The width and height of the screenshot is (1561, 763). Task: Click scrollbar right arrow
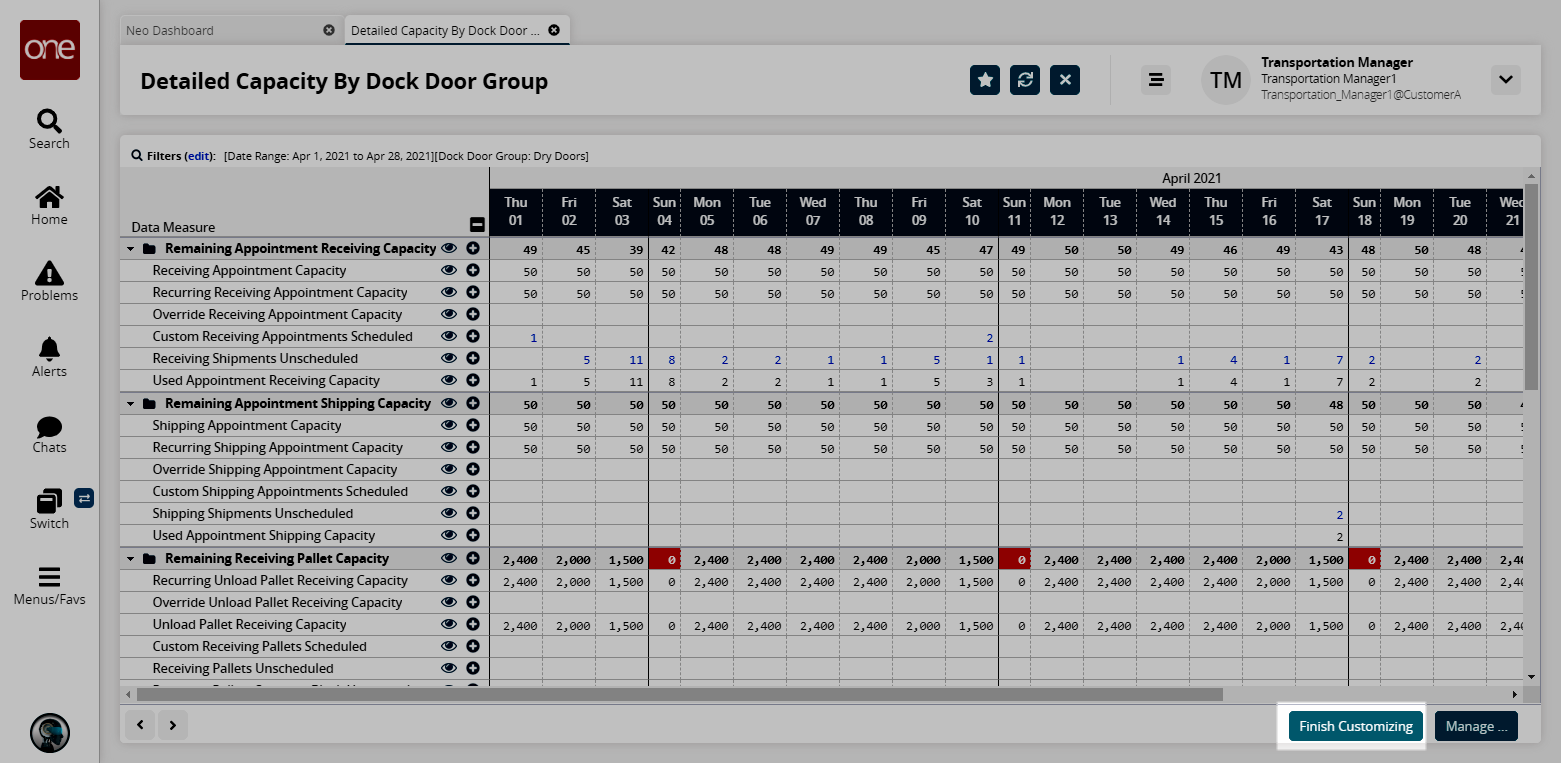1515,694
